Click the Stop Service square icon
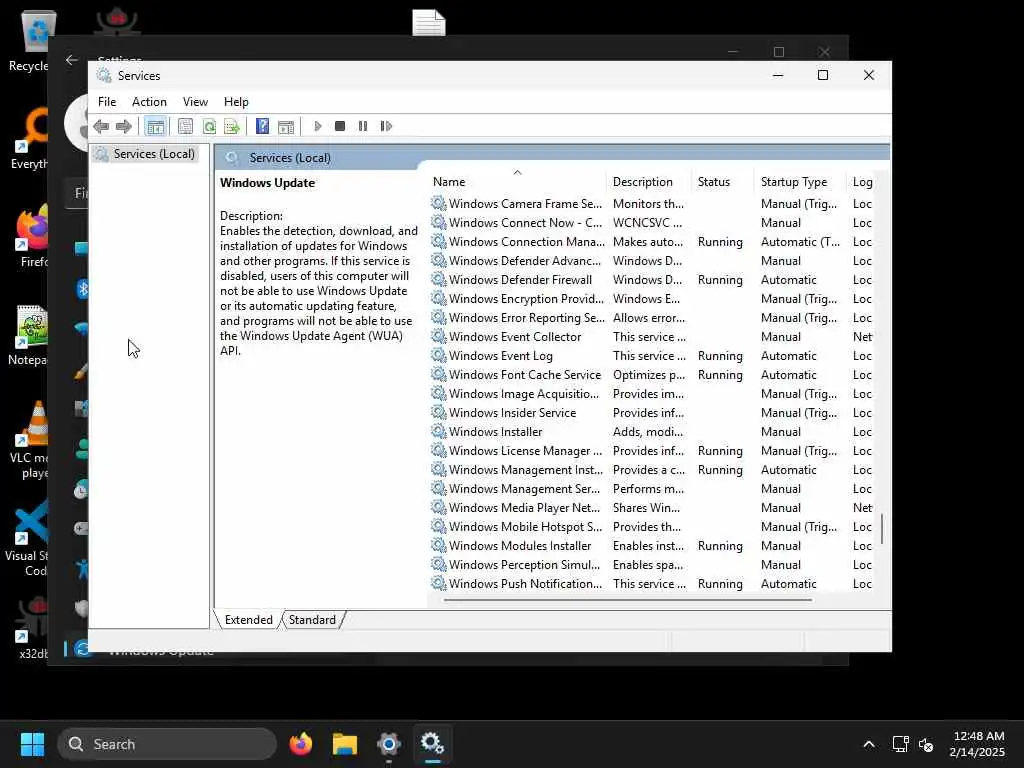Viewport: 1024px width, 768px height. pos(340,126)
